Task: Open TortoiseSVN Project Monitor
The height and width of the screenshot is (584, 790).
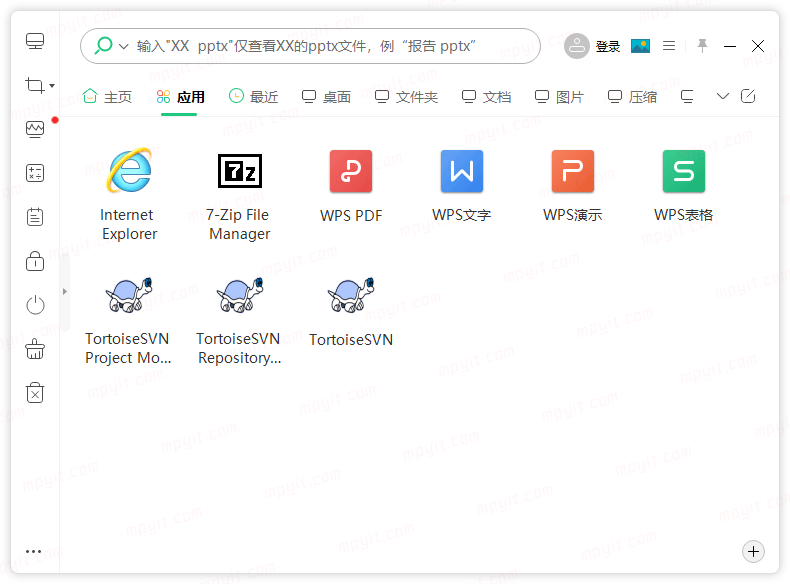Action: pyautogui.click(x=129, y=295)
